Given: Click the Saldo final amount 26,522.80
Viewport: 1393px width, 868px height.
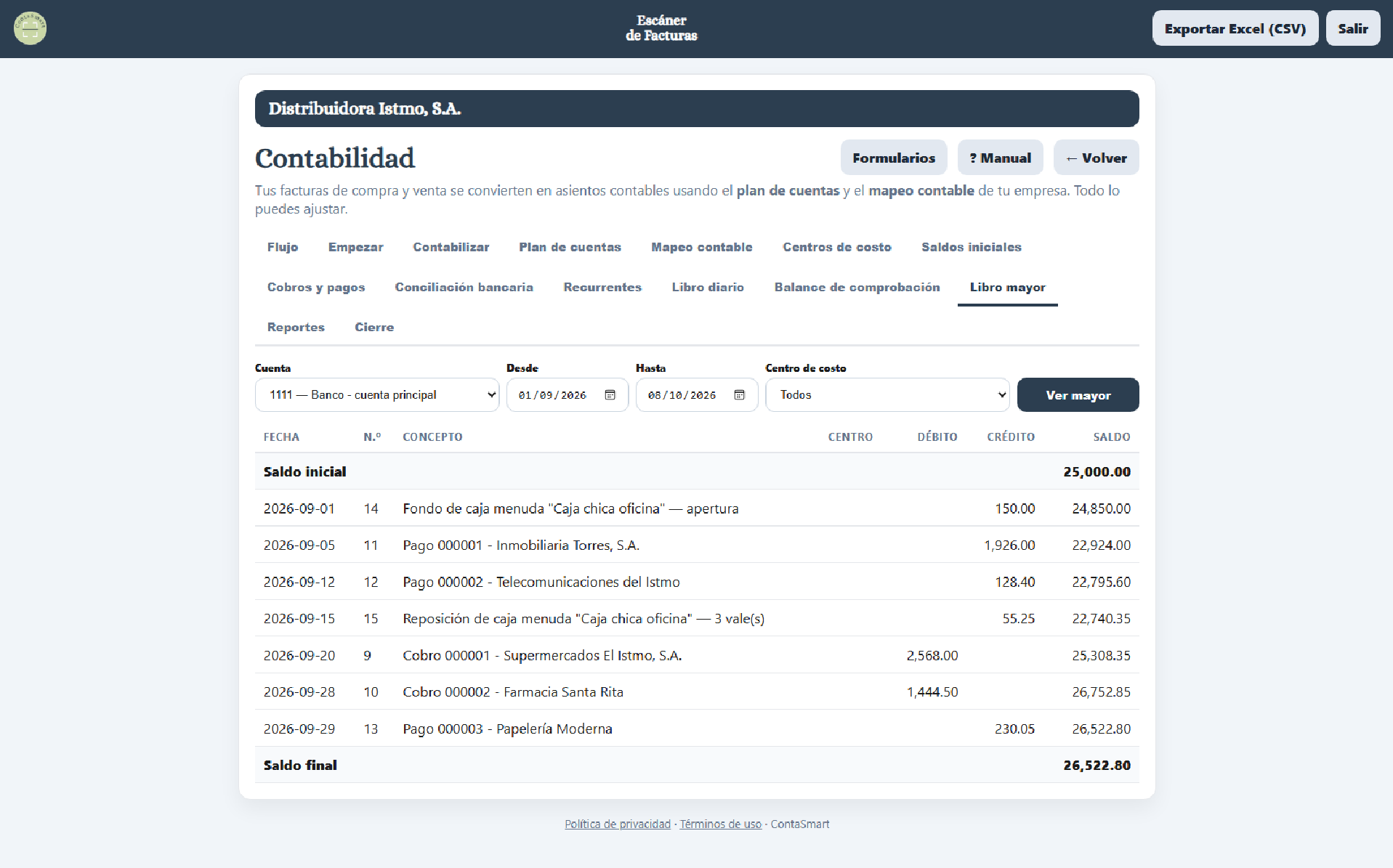Looking at the screenshot, I should [1097, 765].
